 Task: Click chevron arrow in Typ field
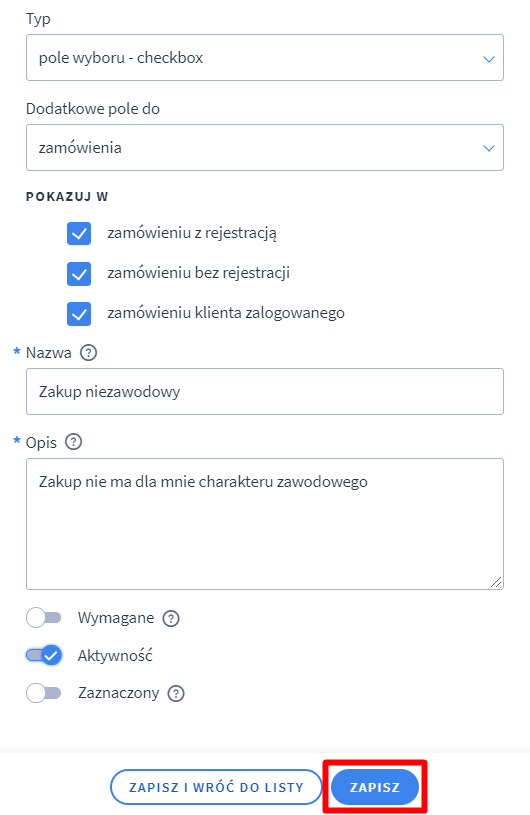click(488, 59)
